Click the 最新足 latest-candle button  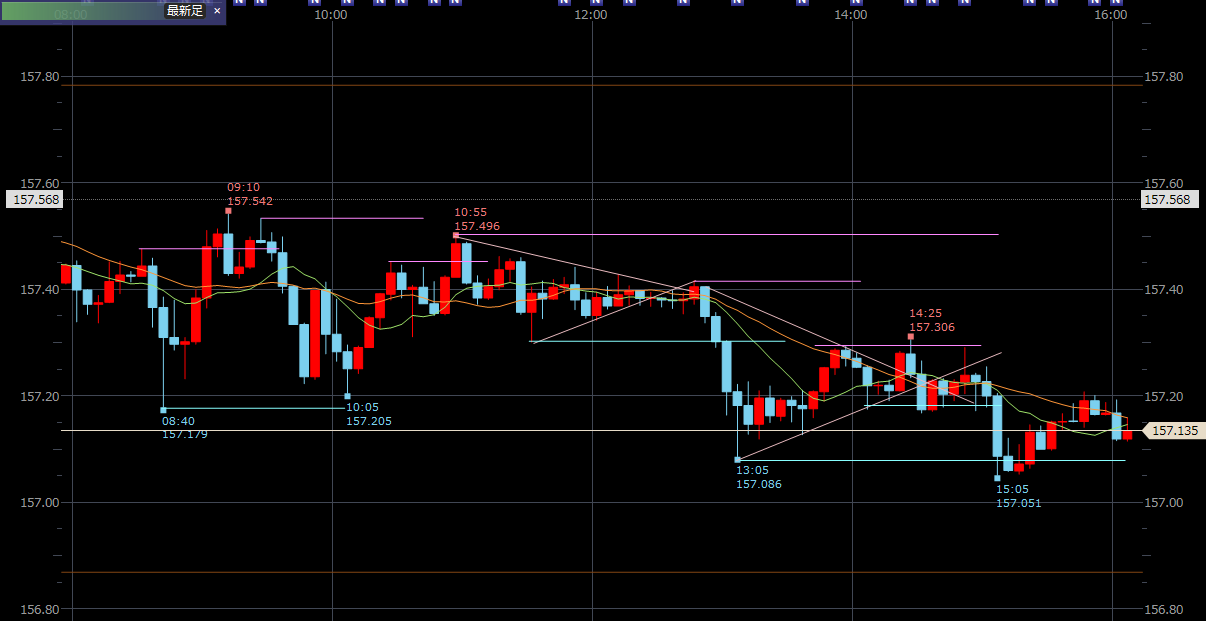[x=184, y=11]
